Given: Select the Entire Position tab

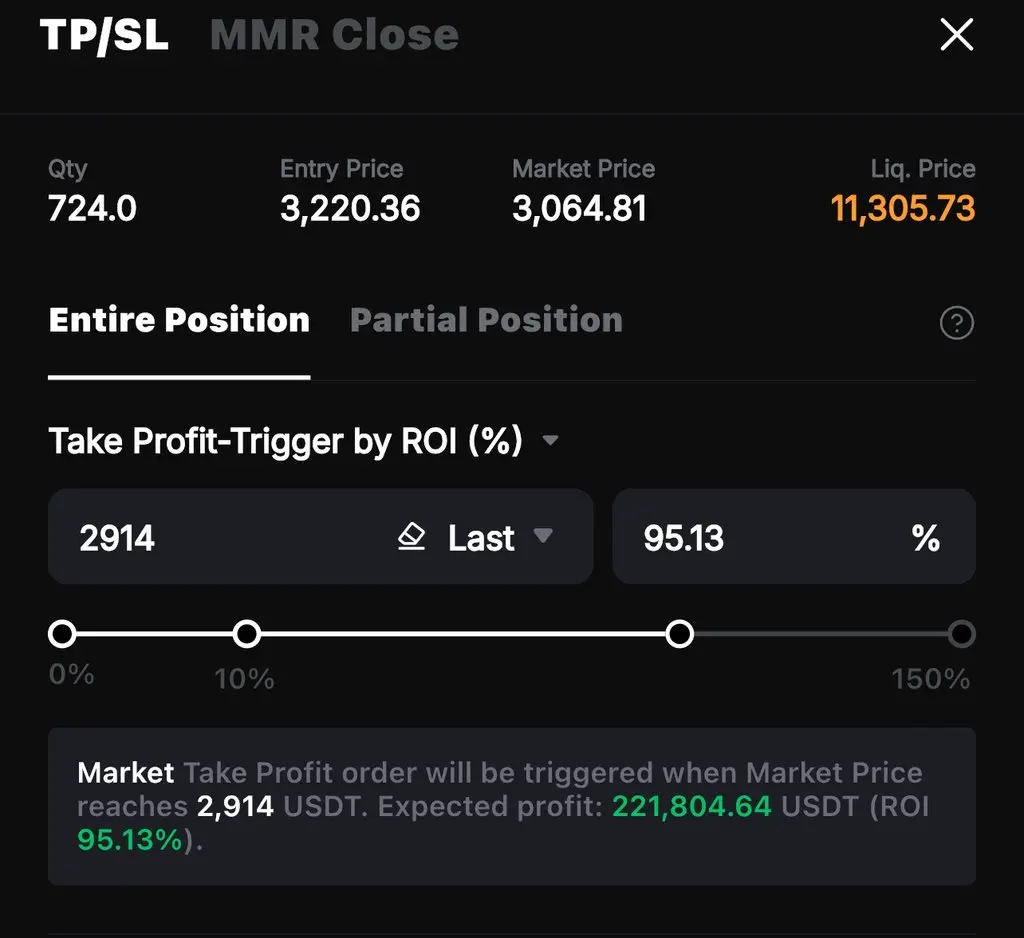Looking at the screenshot, I should tap(179, 320).
